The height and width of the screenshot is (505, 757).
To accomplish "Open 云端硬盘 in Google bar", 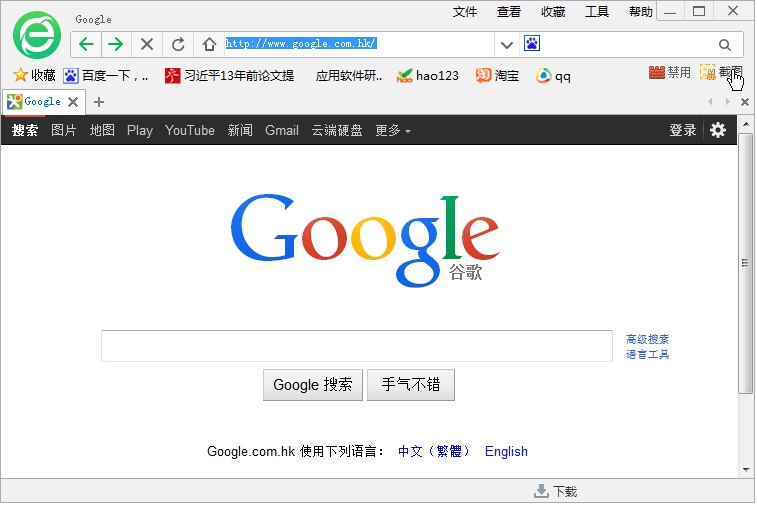I will click(337, 130).
